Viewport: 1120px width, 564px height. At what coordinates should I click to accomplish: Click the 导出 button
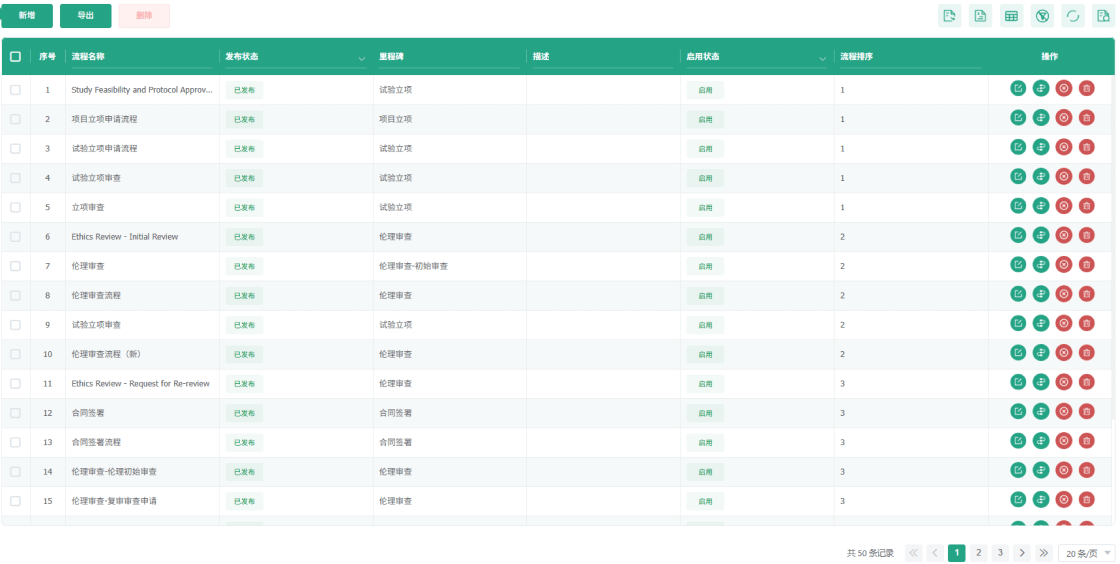(x=86, y=16)
